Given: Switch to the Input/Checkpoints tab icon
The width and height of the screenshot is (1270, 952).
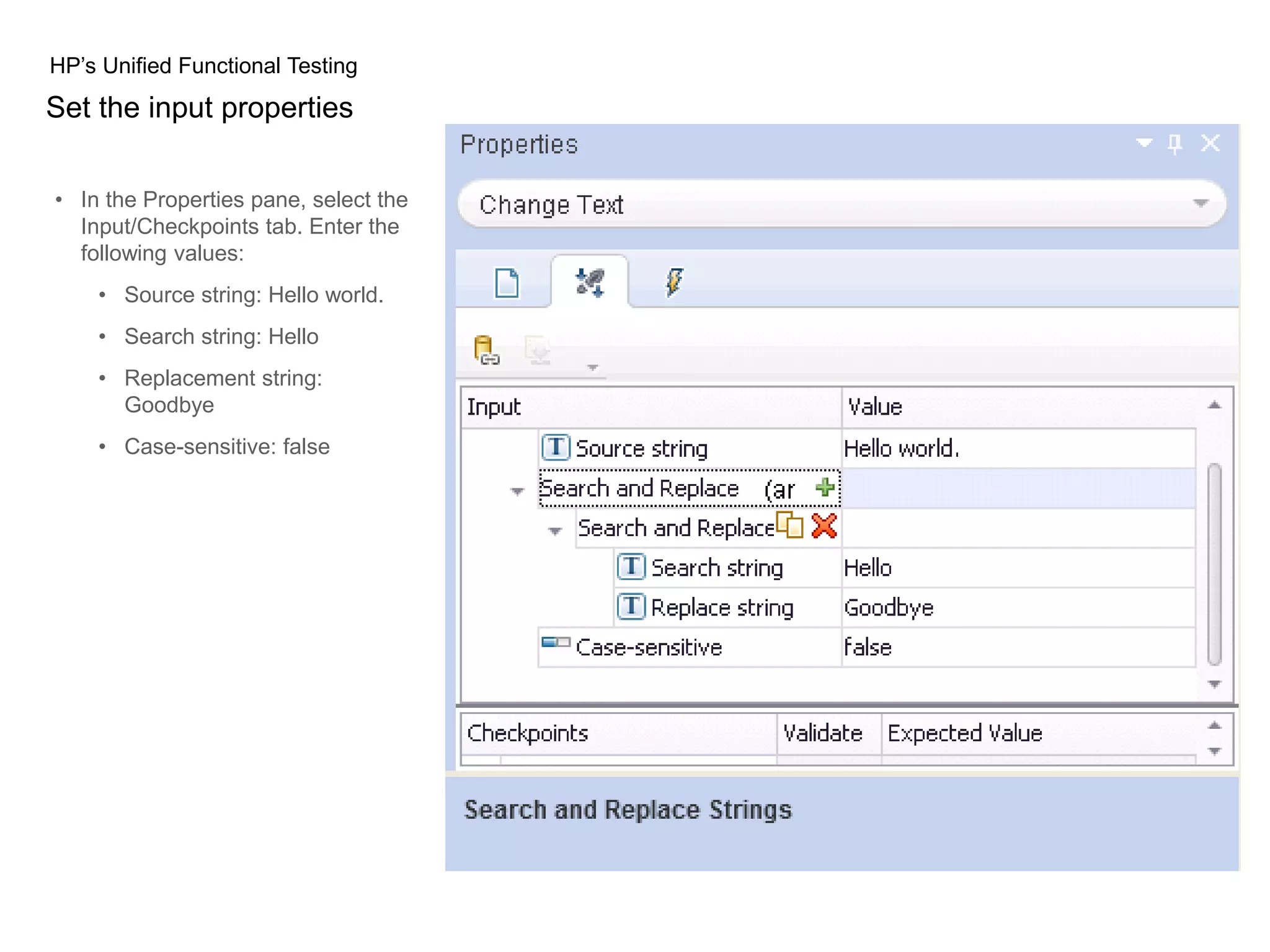Looking at the screenshot, I should 589,282.
